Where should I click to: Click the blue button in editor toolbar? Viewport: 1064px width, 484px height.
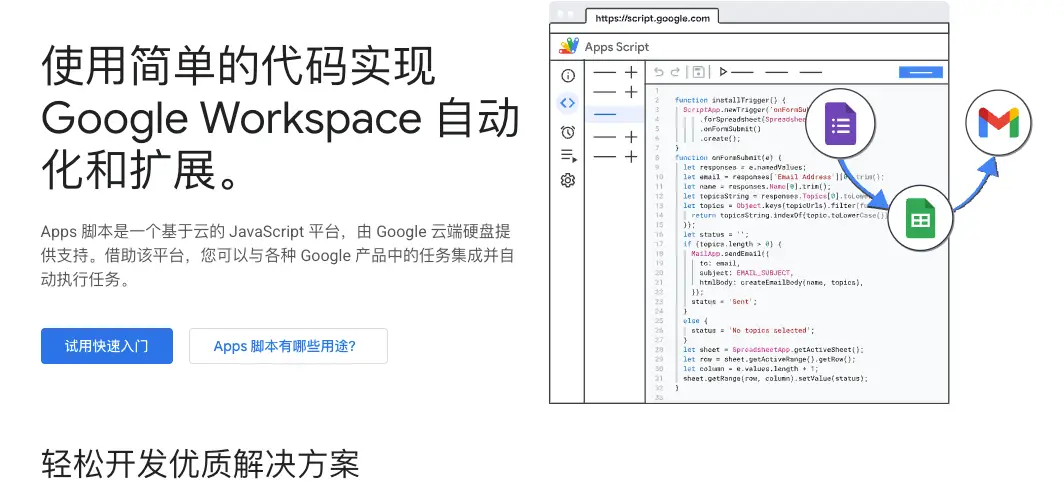(921, 72)
